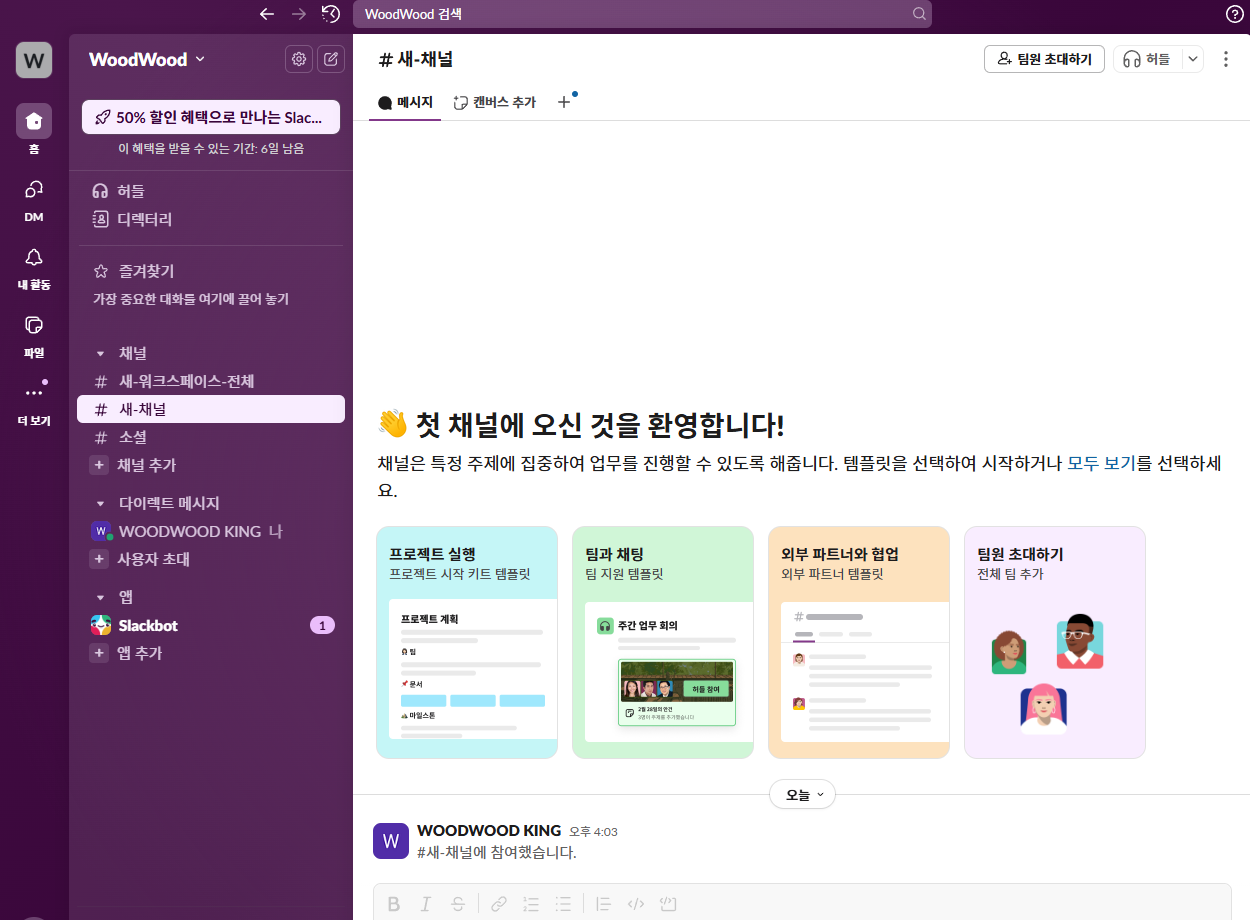Click the plus icon beside 앱 추가

click(x=99, y=653)
